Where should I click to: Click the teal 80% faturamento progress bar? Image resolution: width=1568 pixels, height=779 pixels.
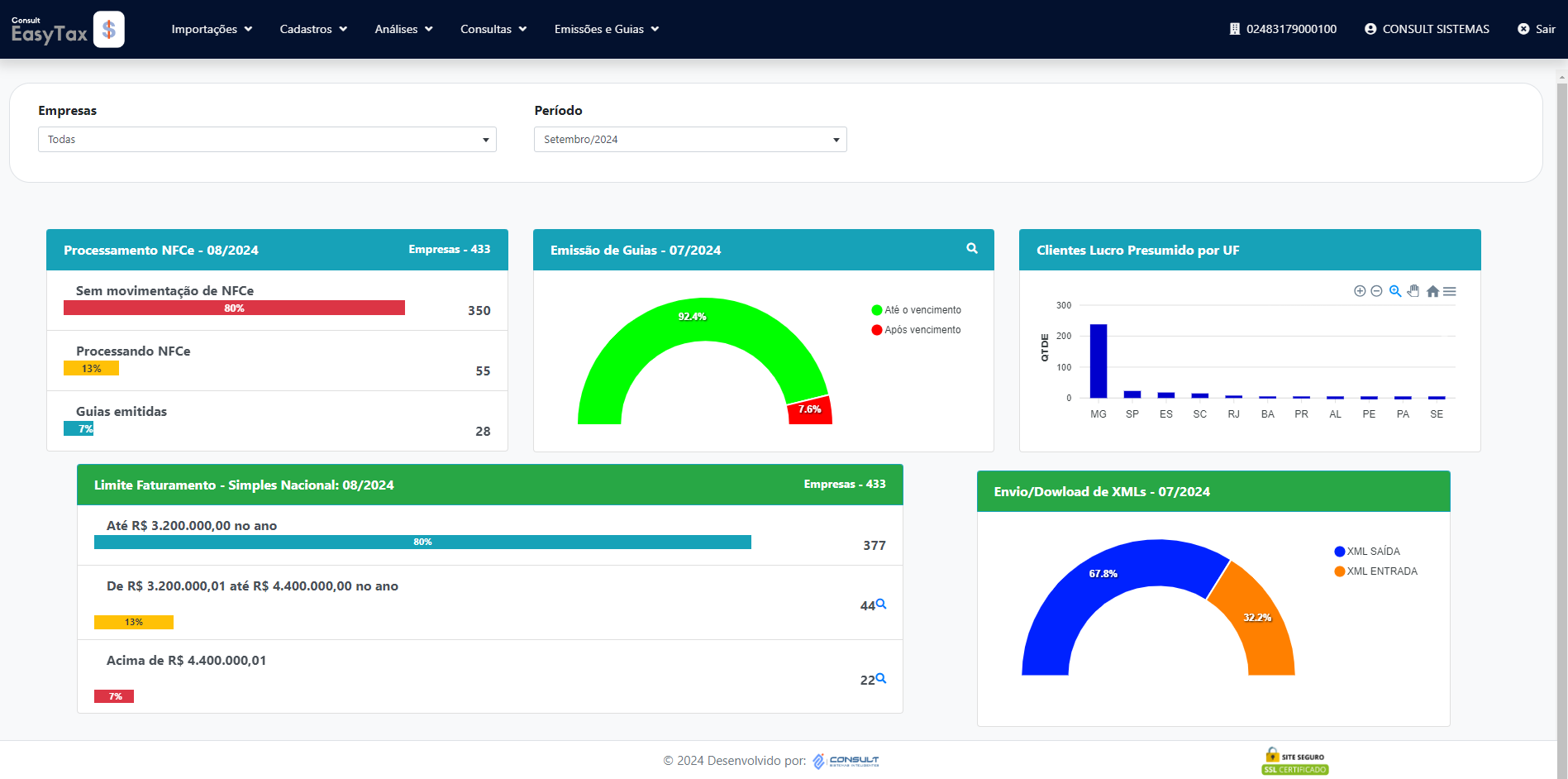pyautogui.click(x=422, y=542)
